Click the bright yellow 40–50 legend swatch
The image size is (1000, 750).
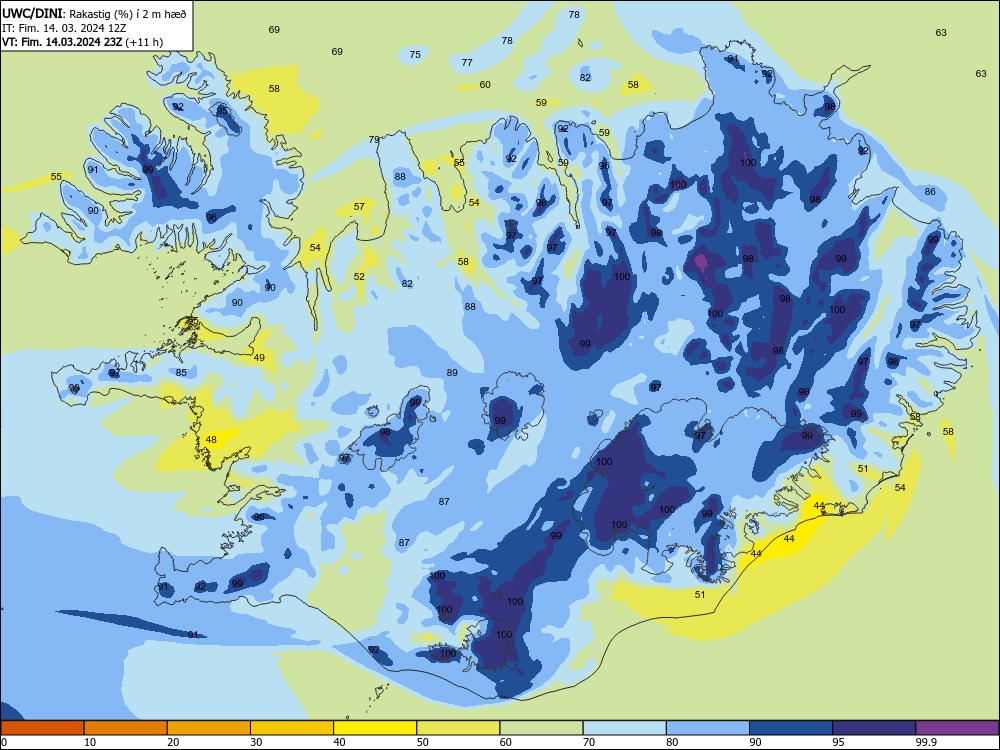pyautogui.click(x=375, y=728)
